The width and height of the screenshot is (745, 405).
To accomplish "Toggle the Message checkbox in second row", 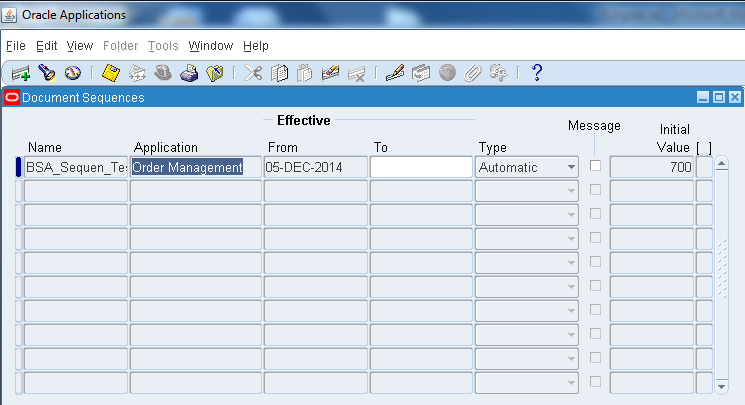I will (595, 190).
